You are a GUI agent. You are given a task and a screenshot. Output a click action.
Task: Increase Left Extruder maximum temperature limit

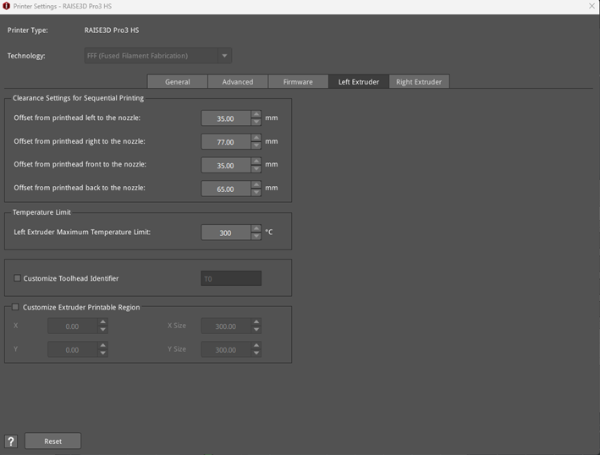pyautogui.click(x=256, y=228)
